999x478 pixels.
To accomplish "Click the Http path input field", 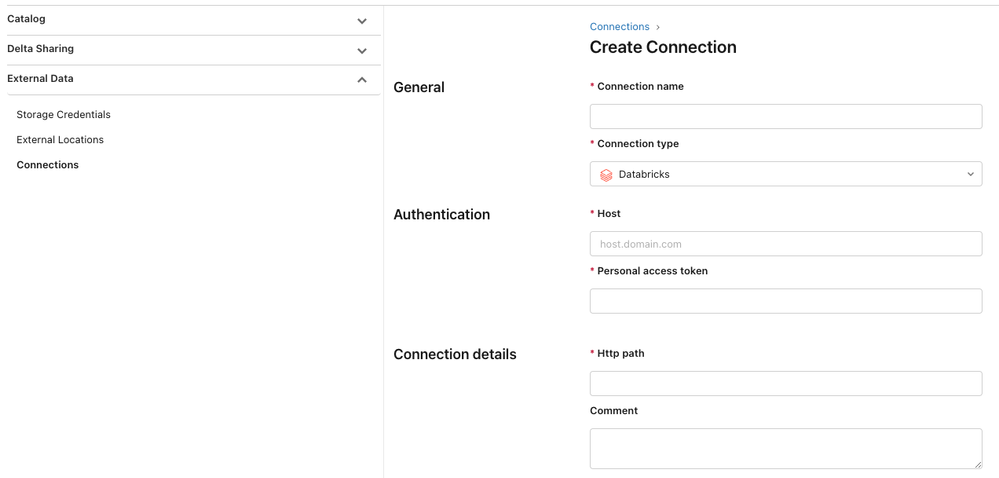I will 785,384.
